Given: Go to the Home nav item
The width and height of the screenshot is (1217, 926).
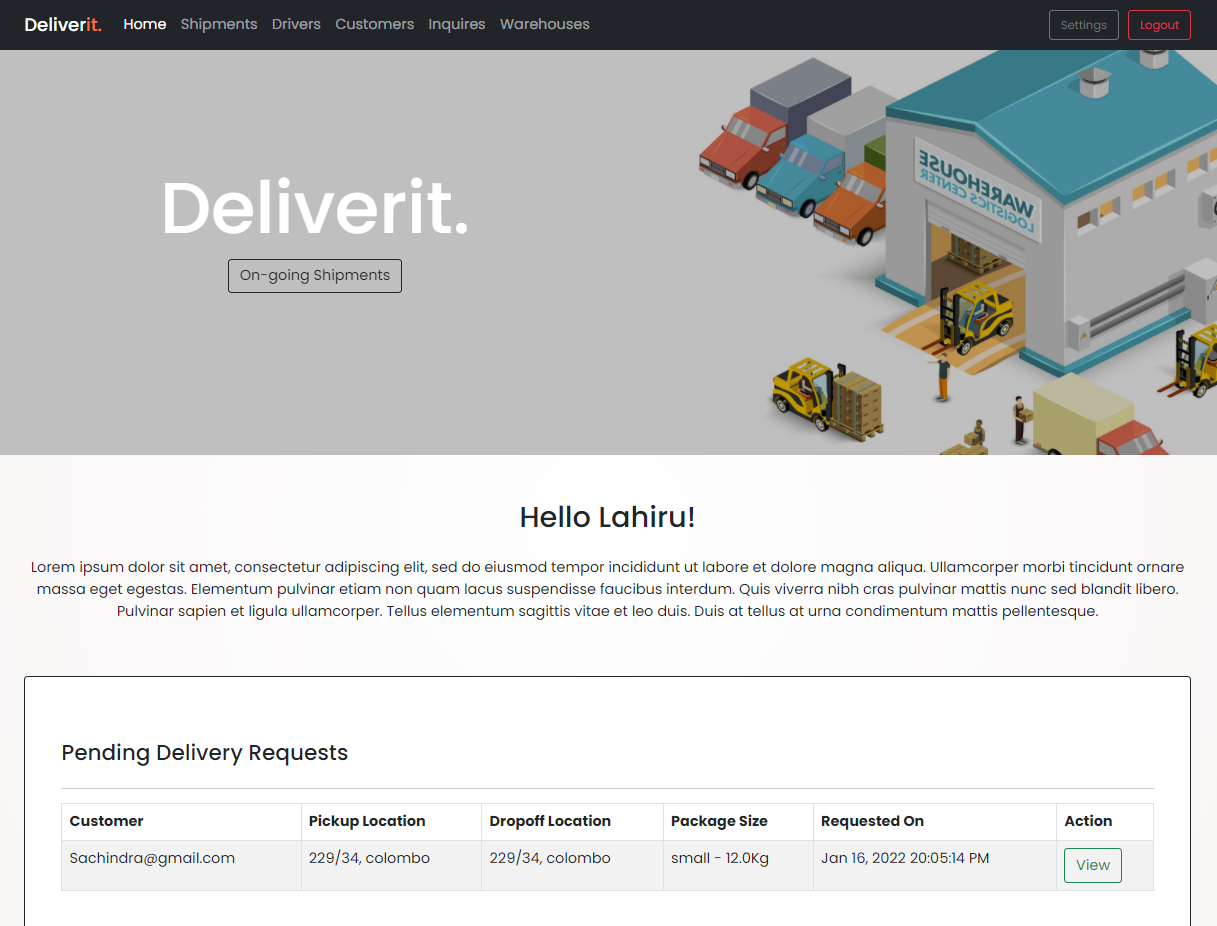Looking at the screenshot, I should coord(145,24).
